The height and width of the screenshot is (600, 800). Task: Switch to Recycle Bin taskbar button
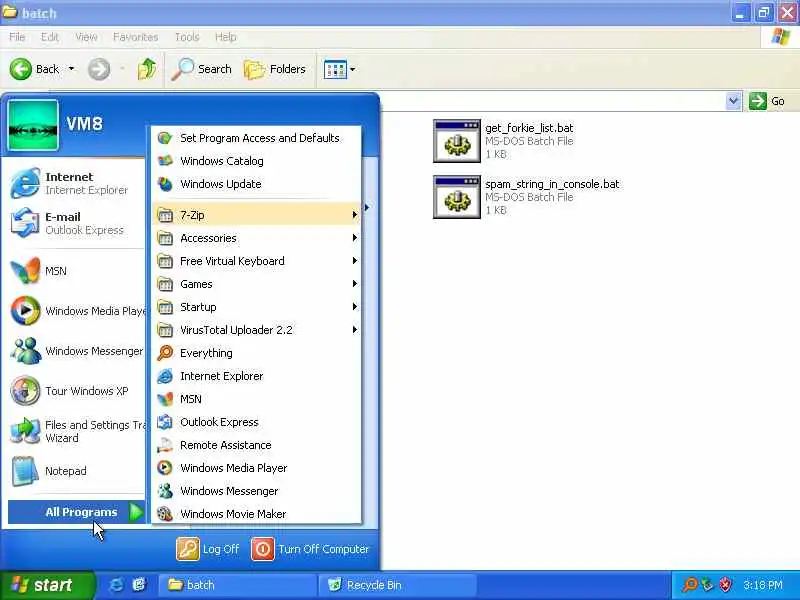pos(398,585)
